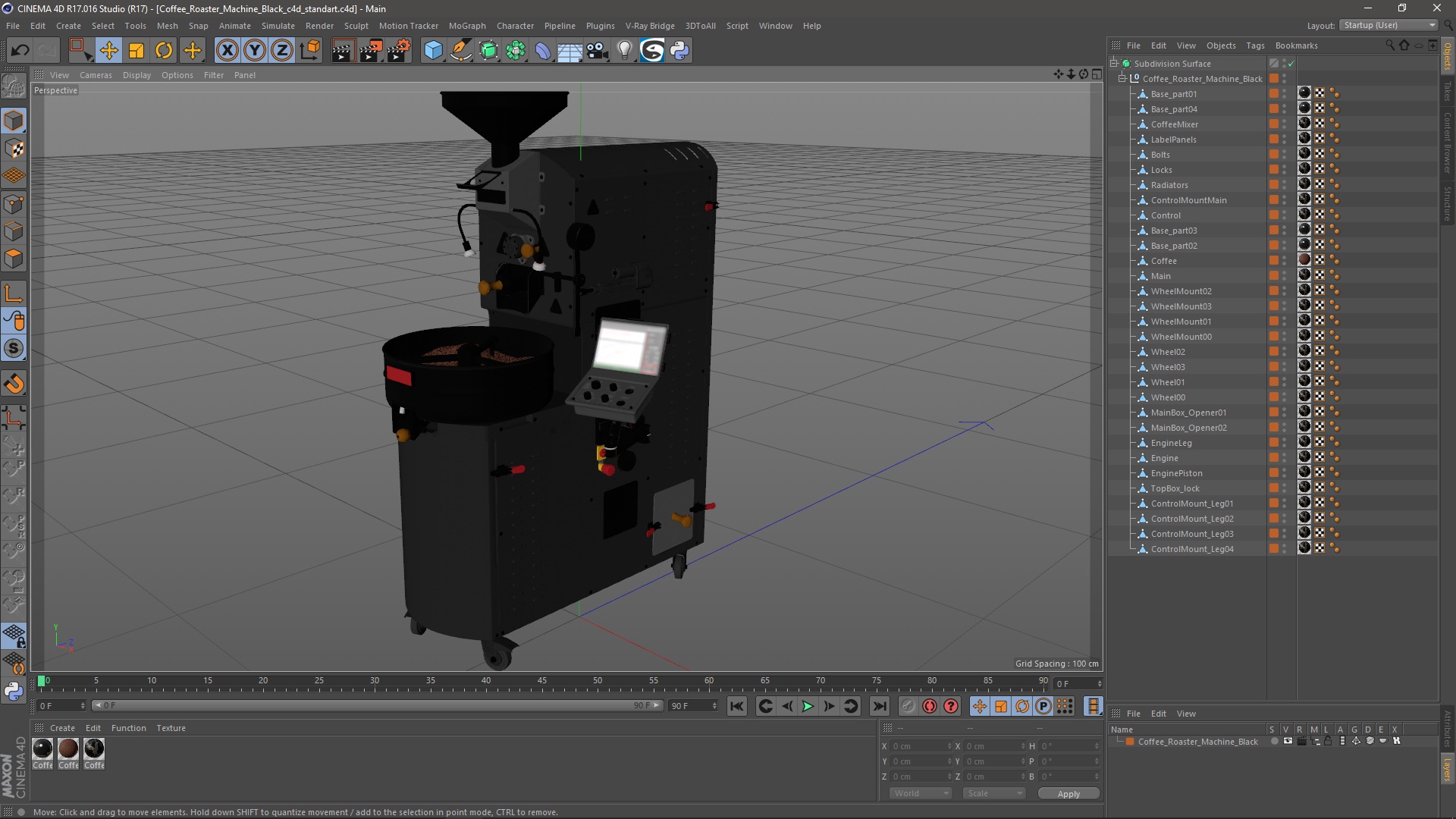Click the viewport maximize toggle icon
This screenshot has width=1456, height=819.
(1097, 74)
